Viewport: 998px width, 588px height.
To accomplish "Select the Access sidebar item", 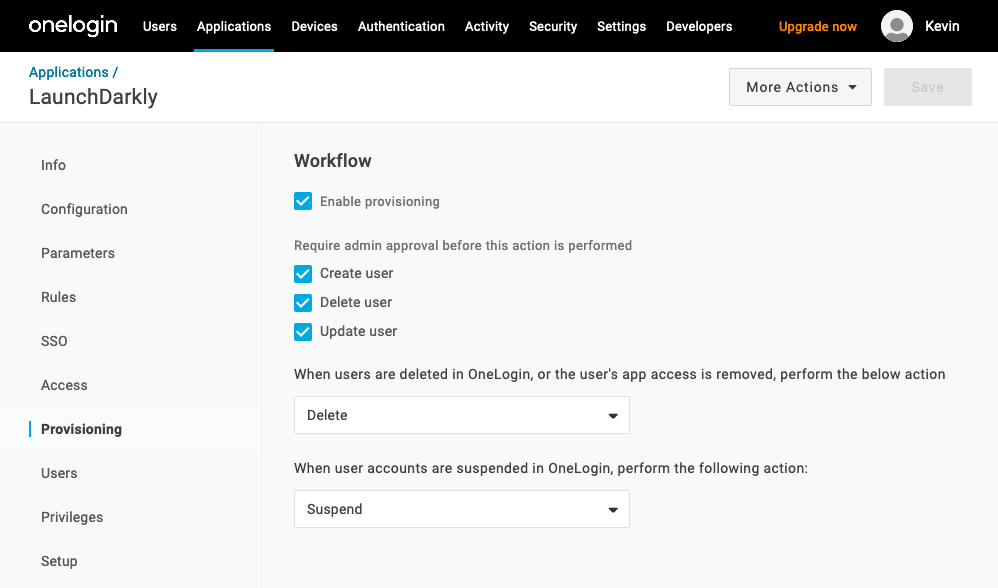I will click(64, 385).
